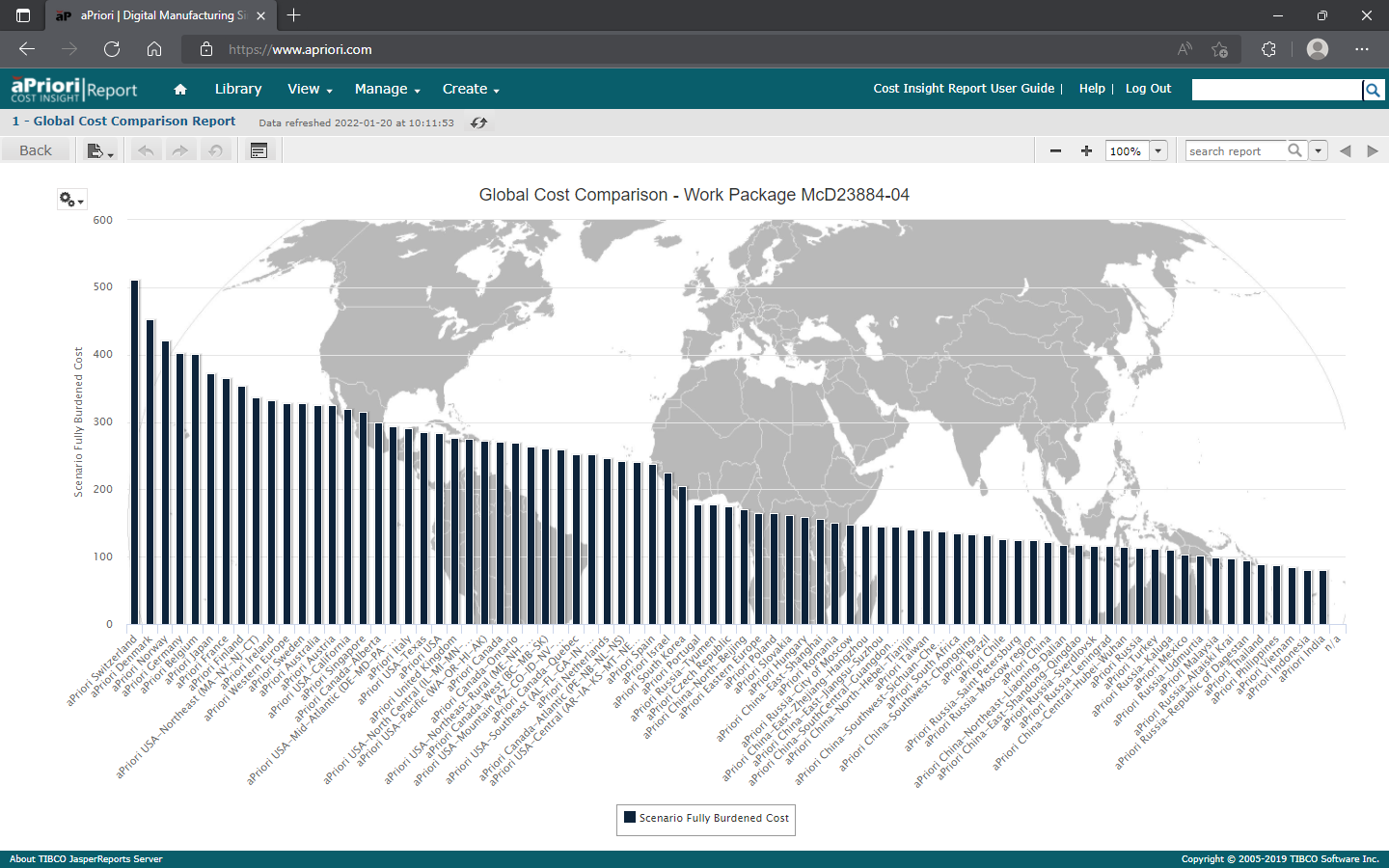Submit repository search with magnifier icon

pyautogui.click(x=1373, y=90)
